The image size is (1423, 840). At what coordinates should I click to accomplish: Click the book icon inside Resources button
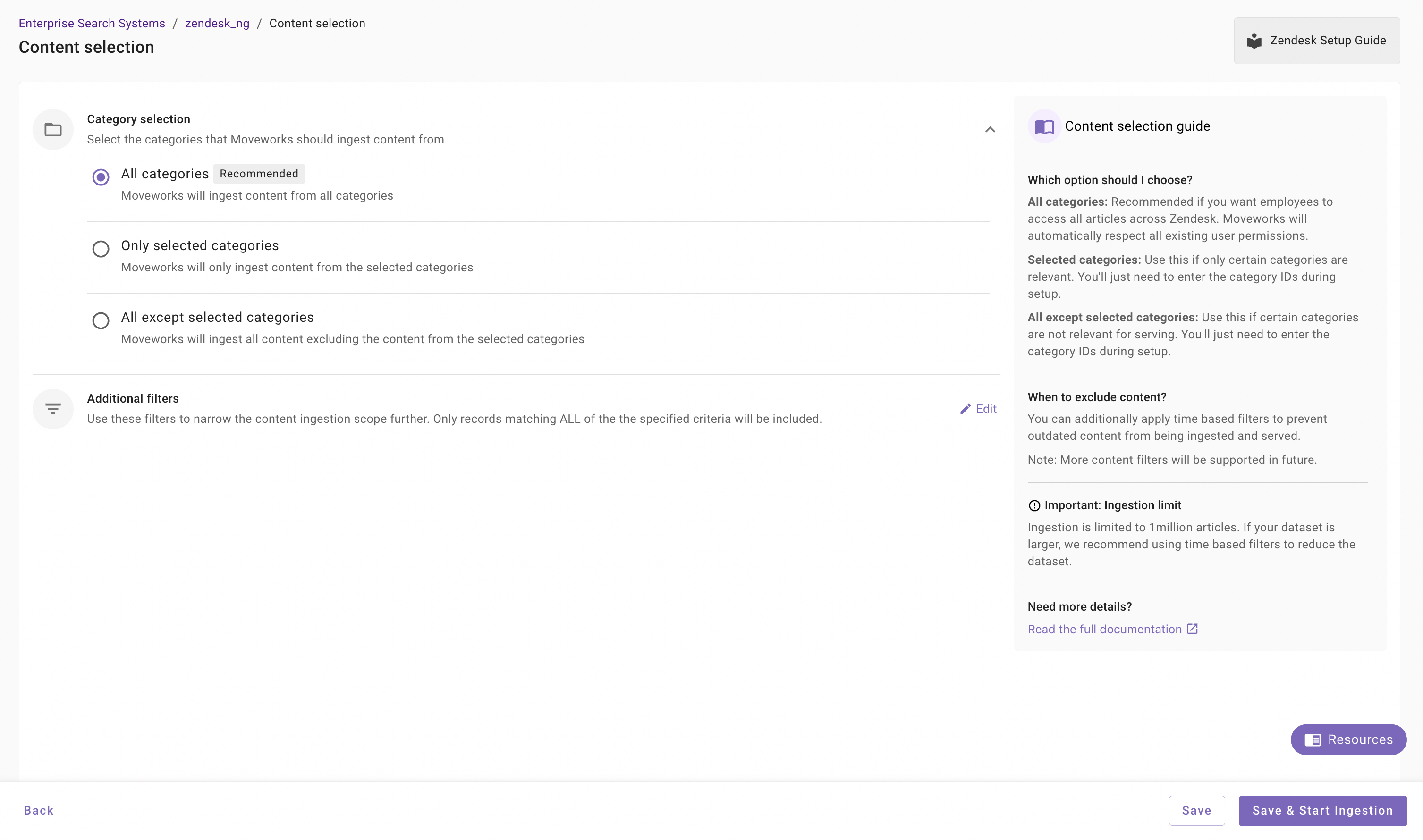pos(1313,740)
